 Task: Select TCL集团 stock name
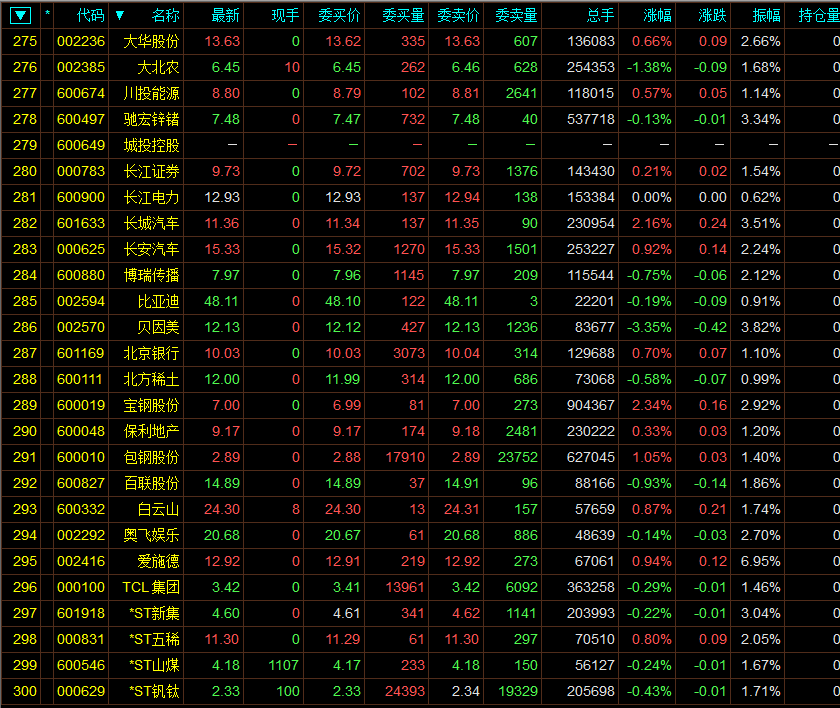click(x=151, y=588)
